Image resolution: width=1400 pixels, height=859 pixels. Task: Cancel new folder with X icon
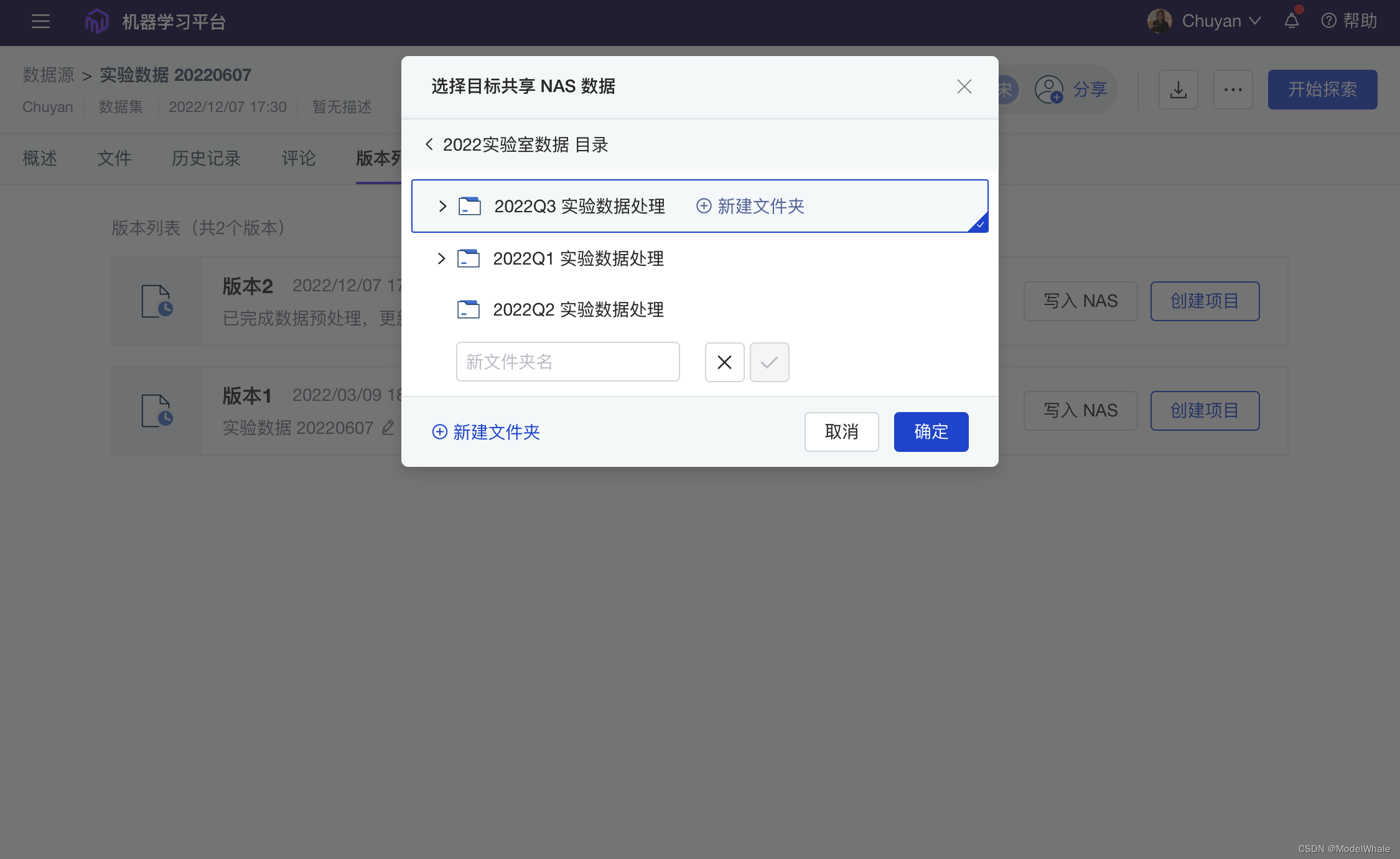724,362
